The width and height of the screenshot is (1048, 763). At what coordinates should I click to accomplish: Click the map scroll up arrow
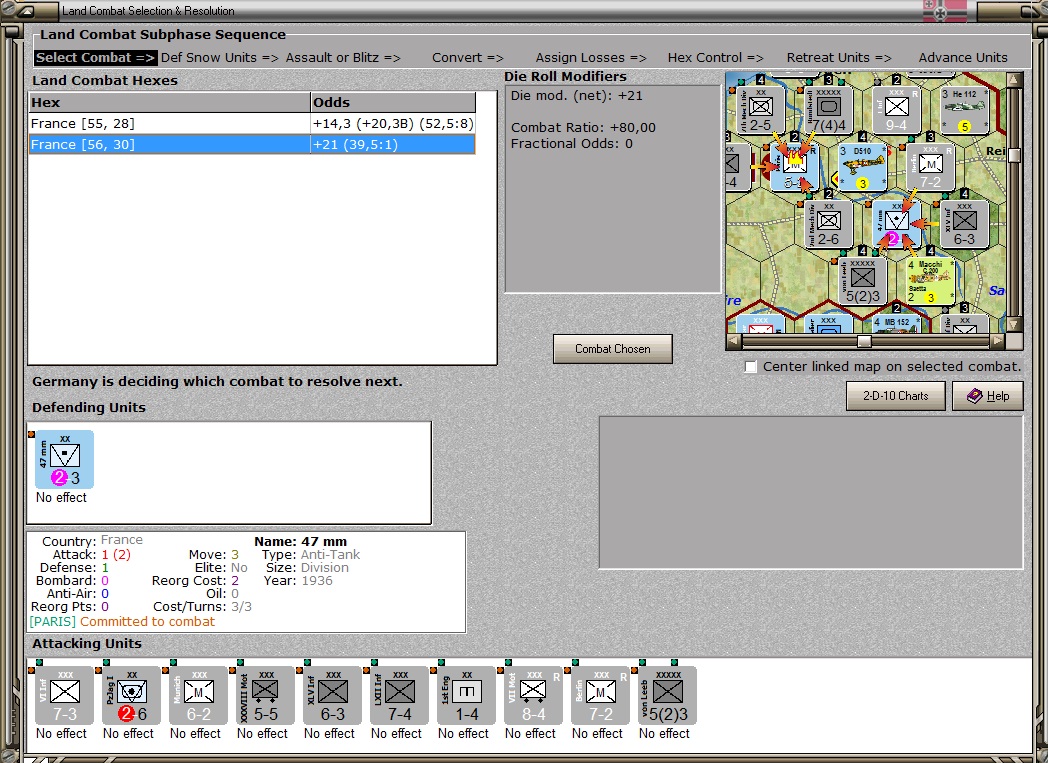(x=1014, y=80)
